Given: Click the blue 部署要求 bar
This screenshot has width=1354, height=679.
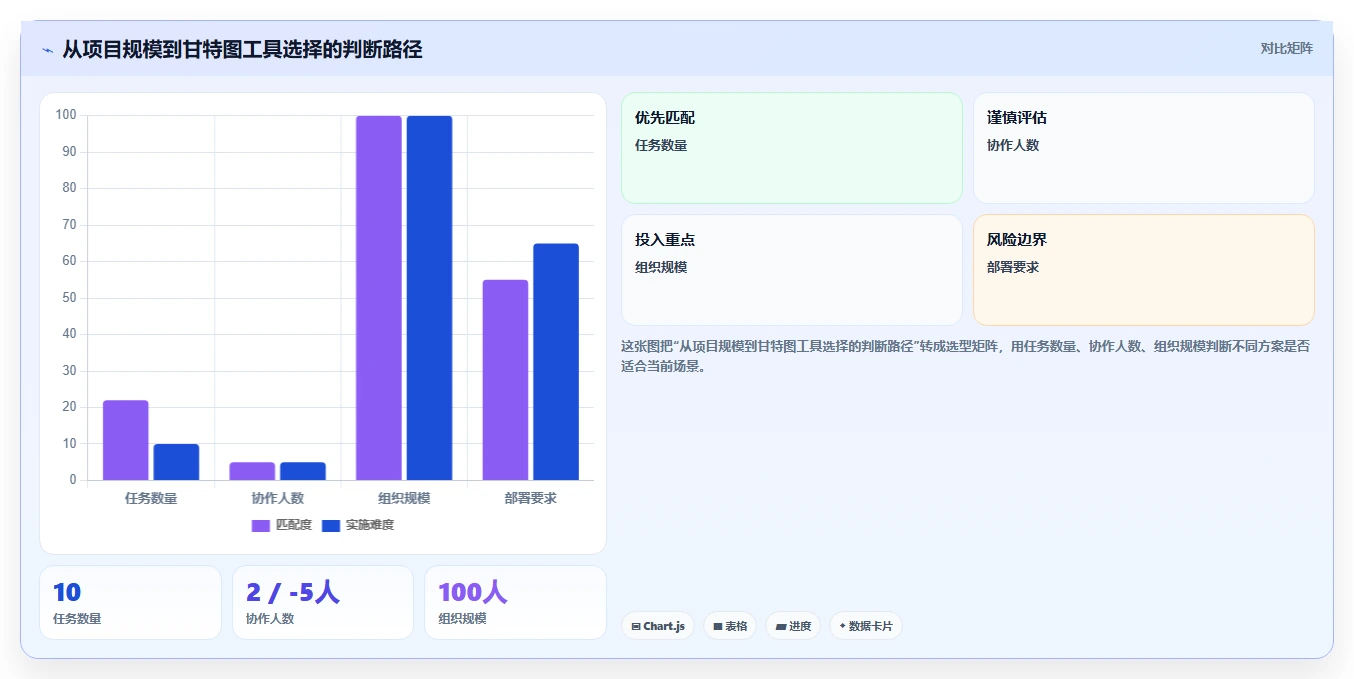Looking at the screenshot, I should tap(556, 362).
